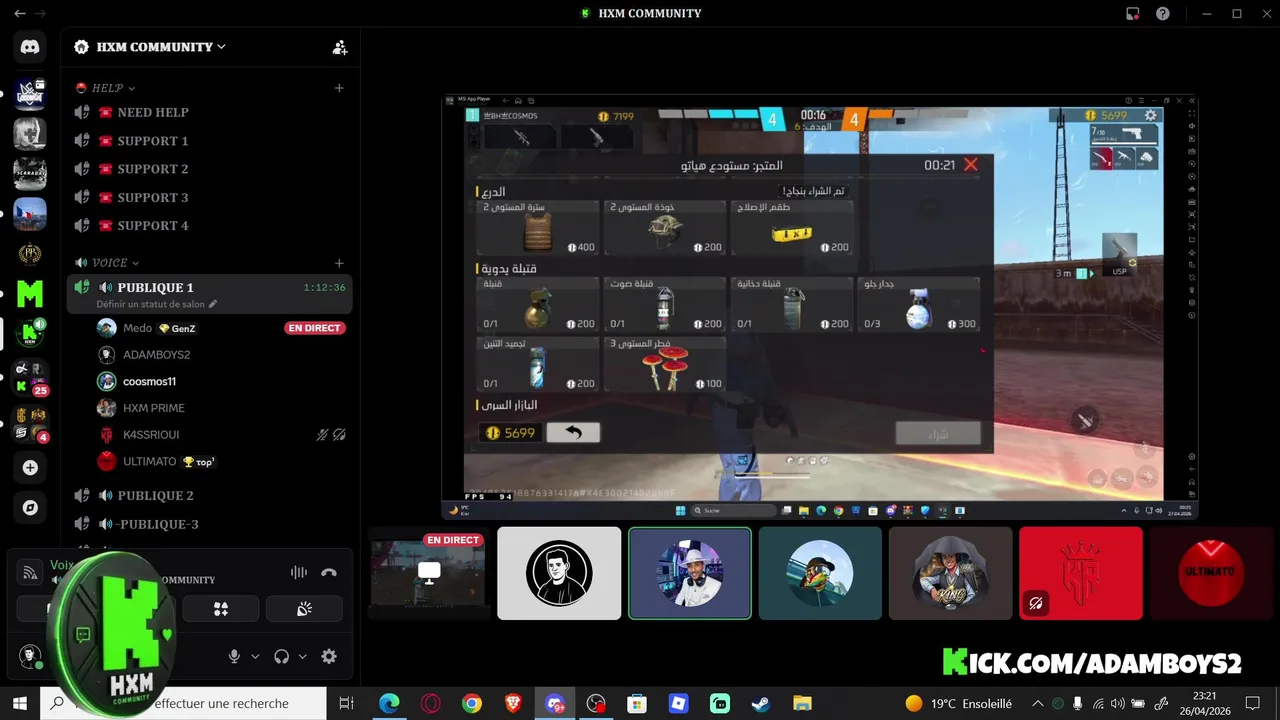
Task: Edit channel status pencil icon
Action: pyautogui.click(x=213, y=304)
